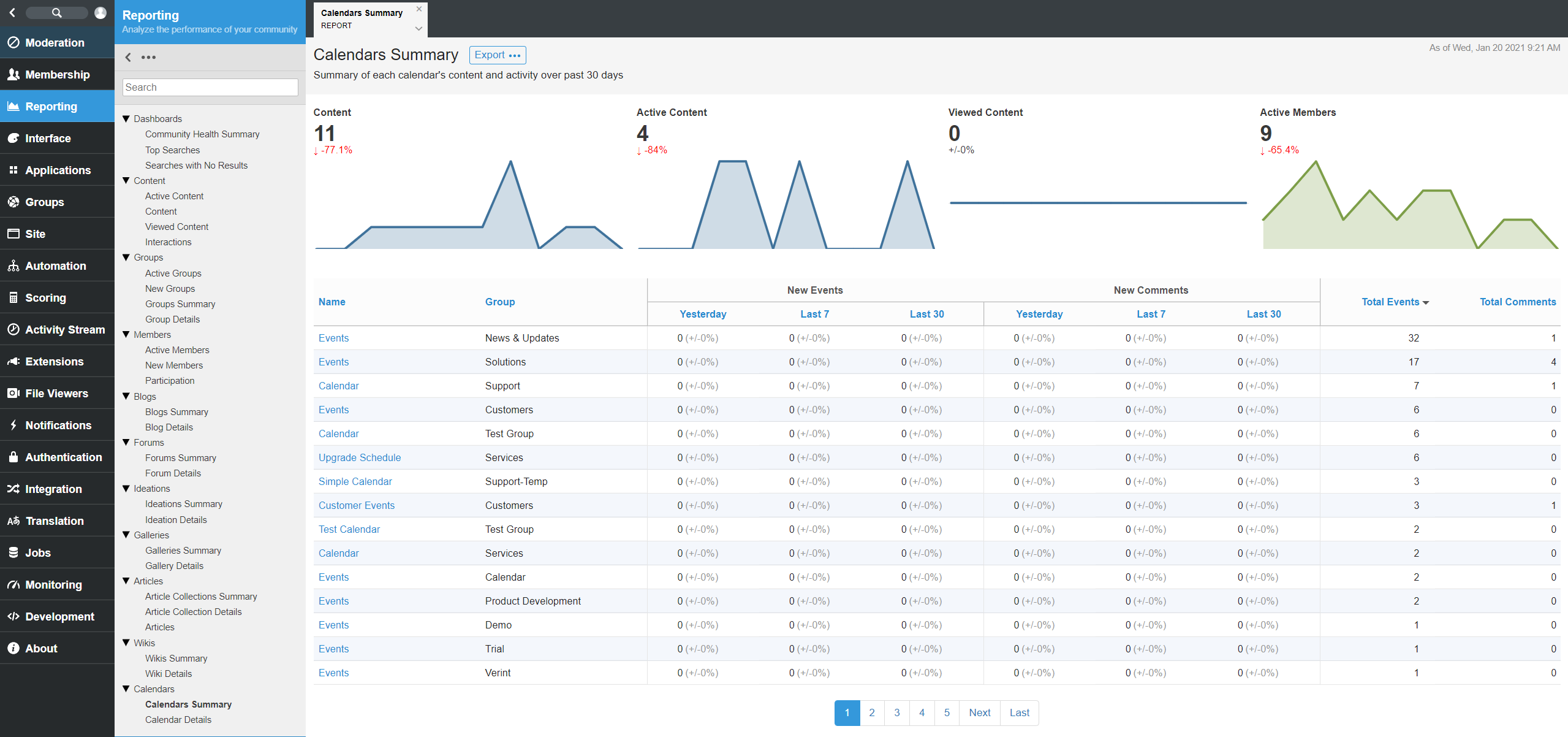Click the Active Members green chart

click(x=1409, y=205)
